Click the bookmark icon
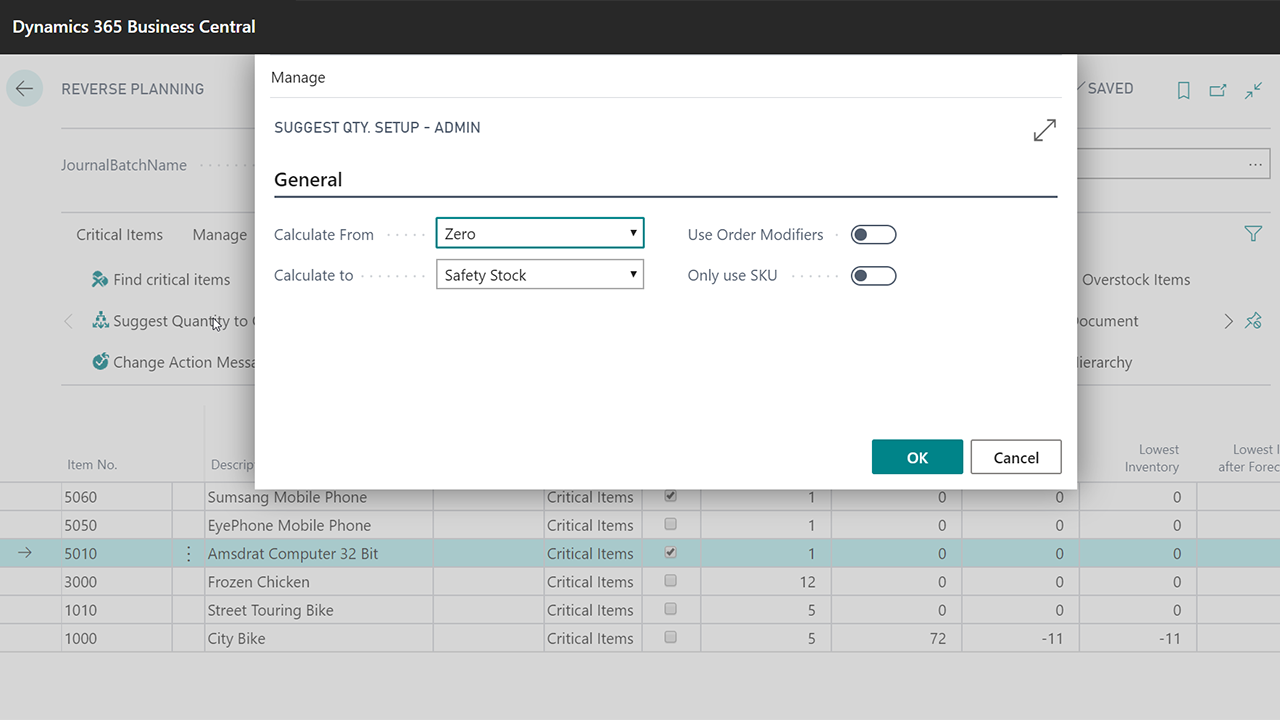 tap(1183, 90)
